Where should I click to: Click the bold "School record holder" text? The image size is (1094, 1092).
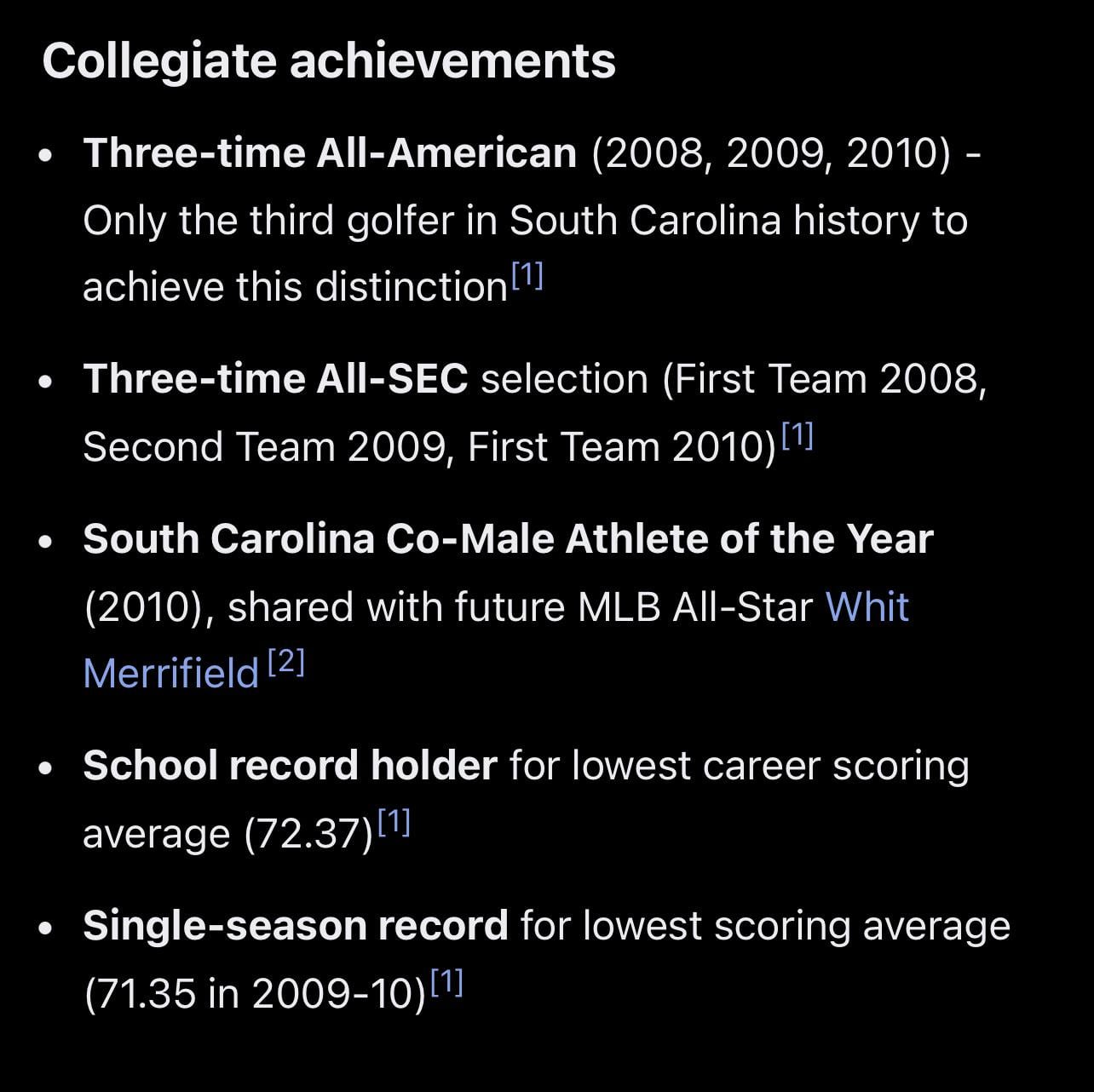click(x=290, y=765)
